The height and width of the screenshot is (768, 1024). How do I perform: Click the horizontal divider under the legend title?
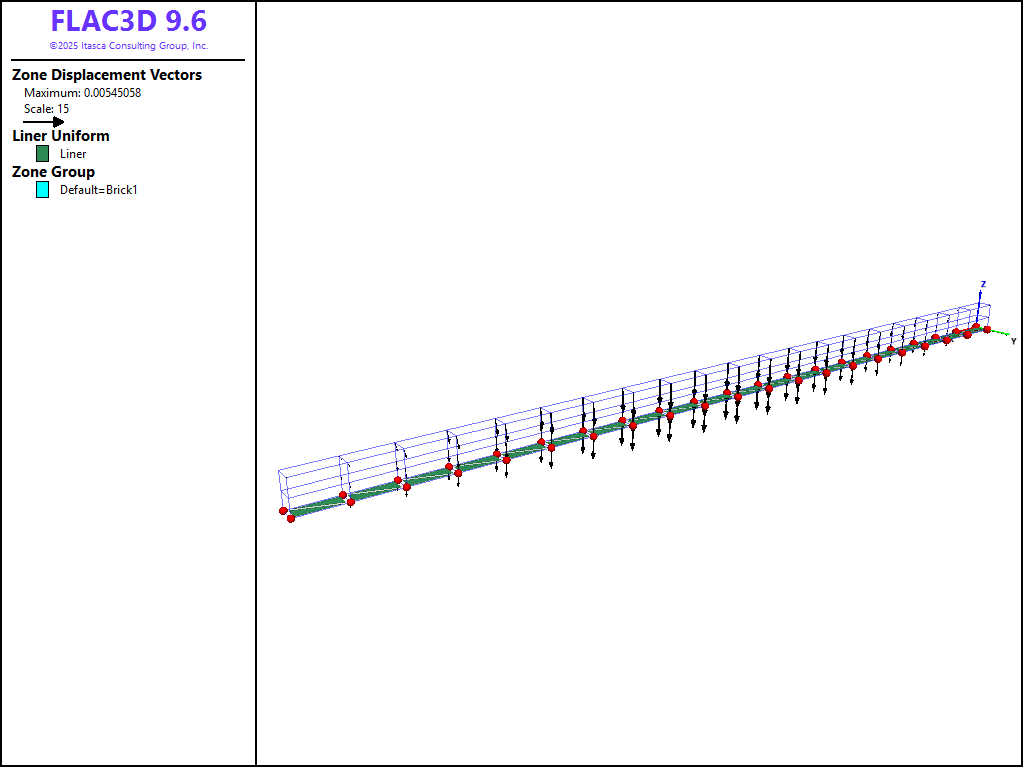pos(128,60)
